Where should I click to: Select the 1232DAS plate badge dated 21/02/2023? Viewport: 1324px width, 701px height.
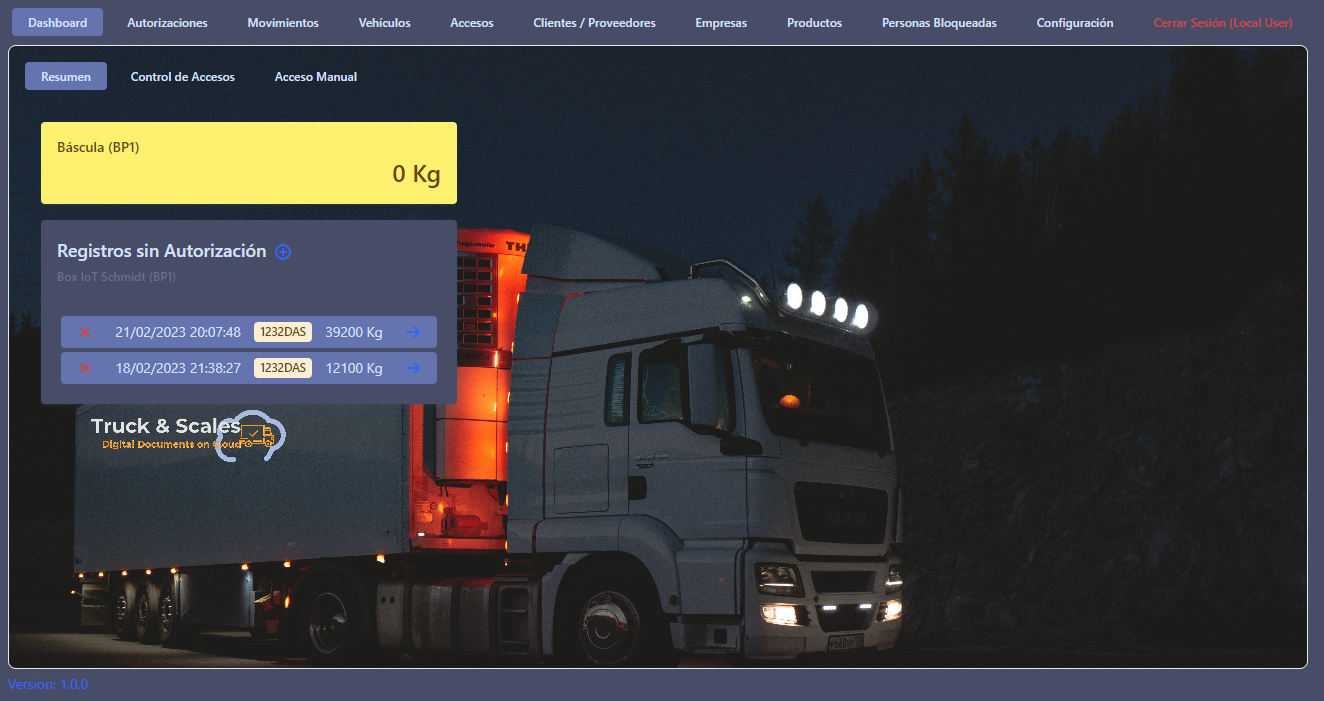click(283, 332)
